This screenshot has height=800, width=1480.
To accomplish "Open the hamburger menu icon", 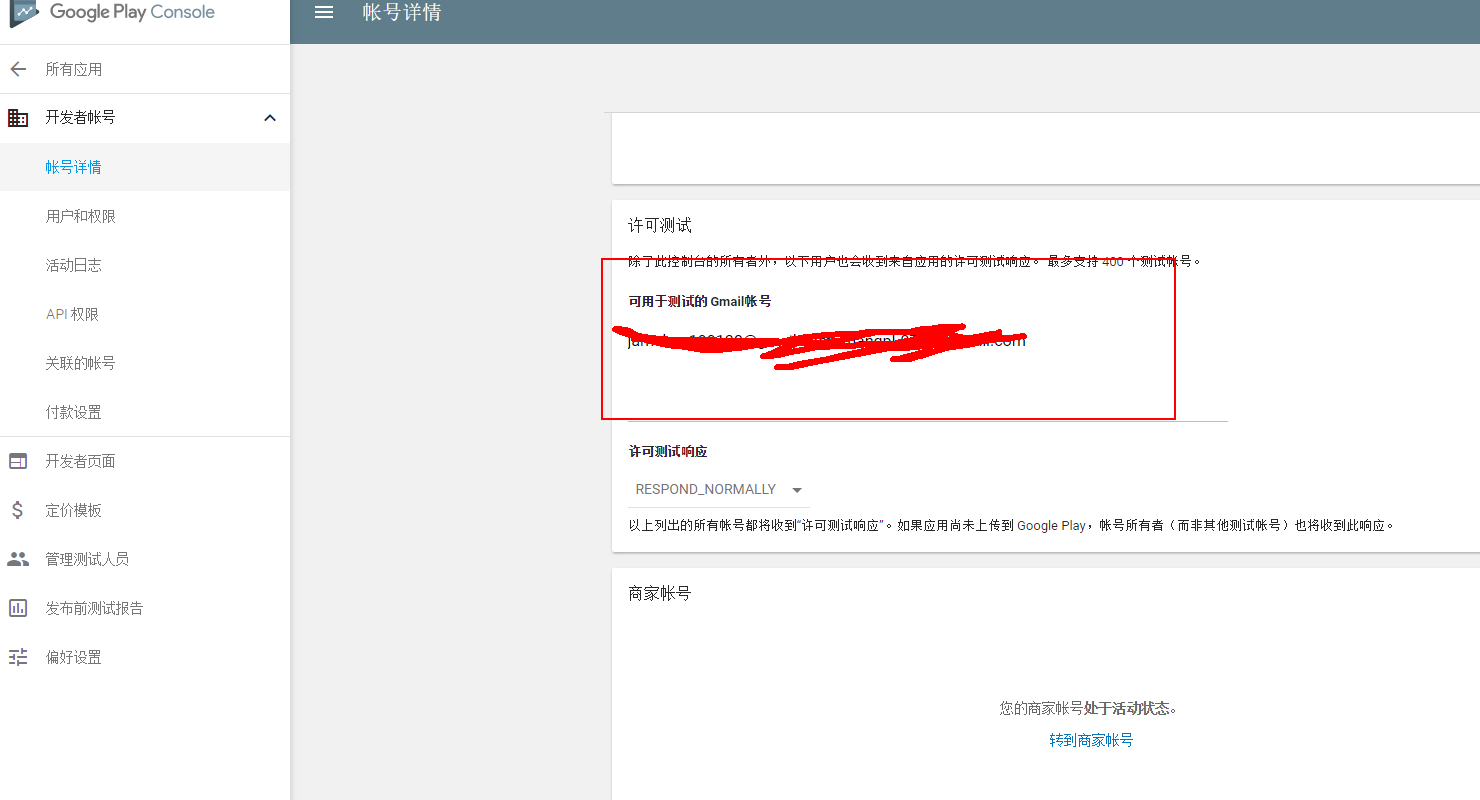I will (324, 12).
